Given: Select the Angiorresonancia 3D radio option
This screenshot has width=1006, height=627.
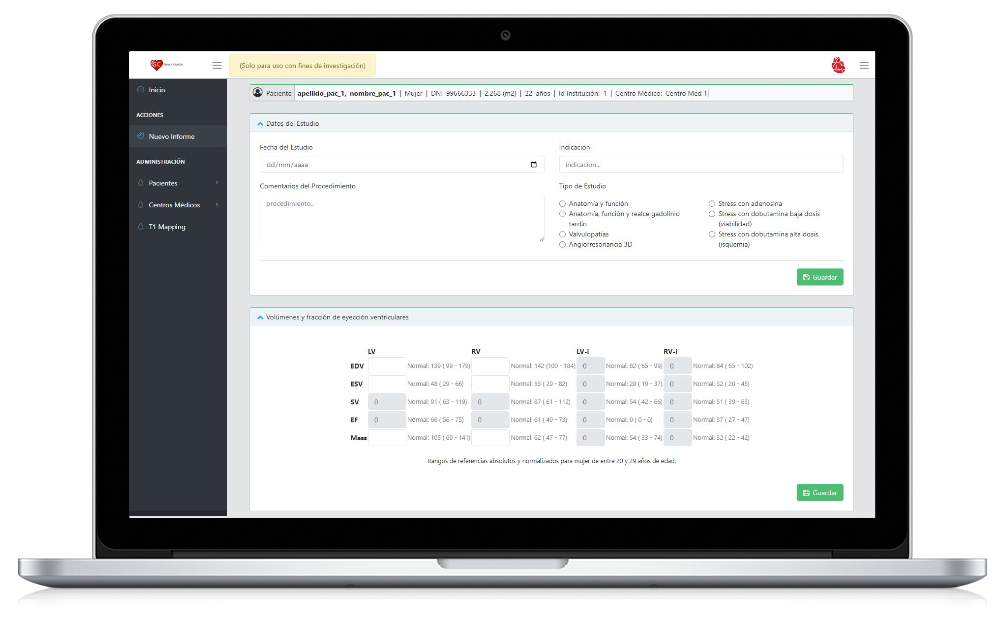Looking at the screenshot, I should (562, 244).
